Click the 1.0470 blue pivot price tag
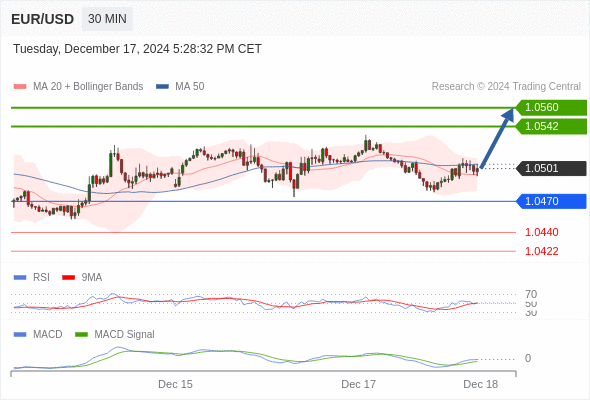Viewport: 590px width, 400px height. (x=551, y=201)
